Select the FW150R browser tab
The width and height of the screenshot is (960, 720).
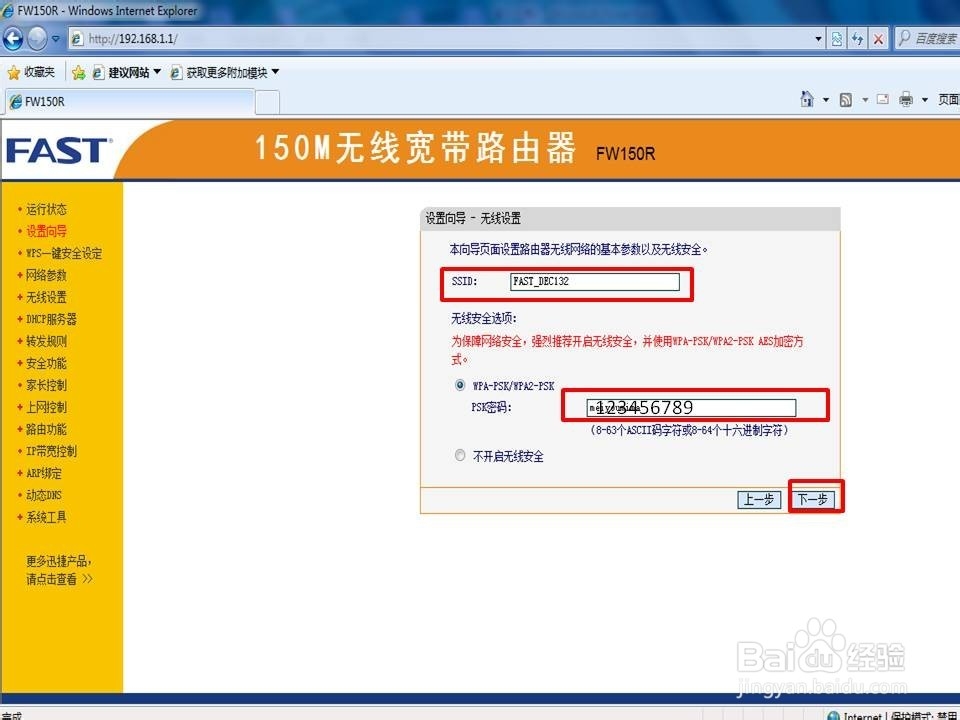129,102
